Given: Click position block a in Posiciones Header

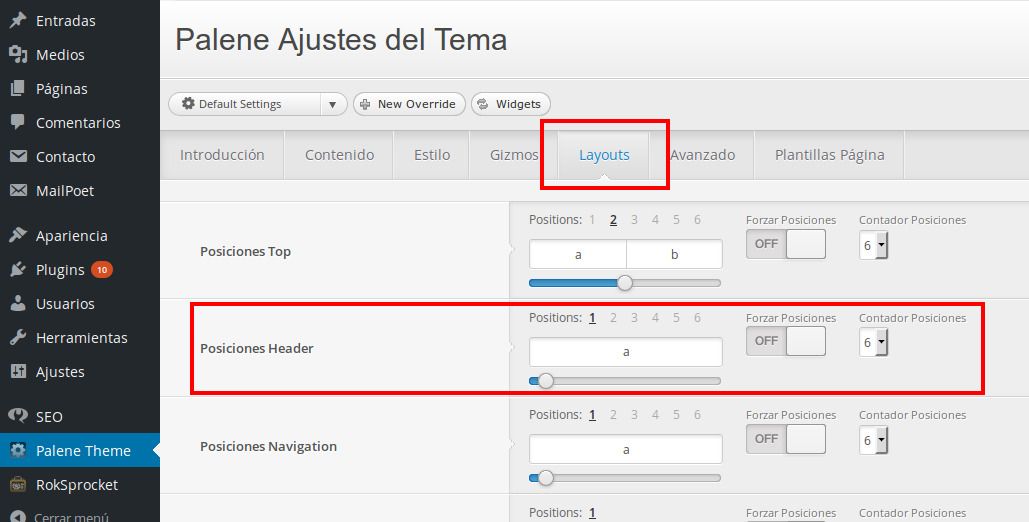Looking at the screenshot, I should click(626, 352).
